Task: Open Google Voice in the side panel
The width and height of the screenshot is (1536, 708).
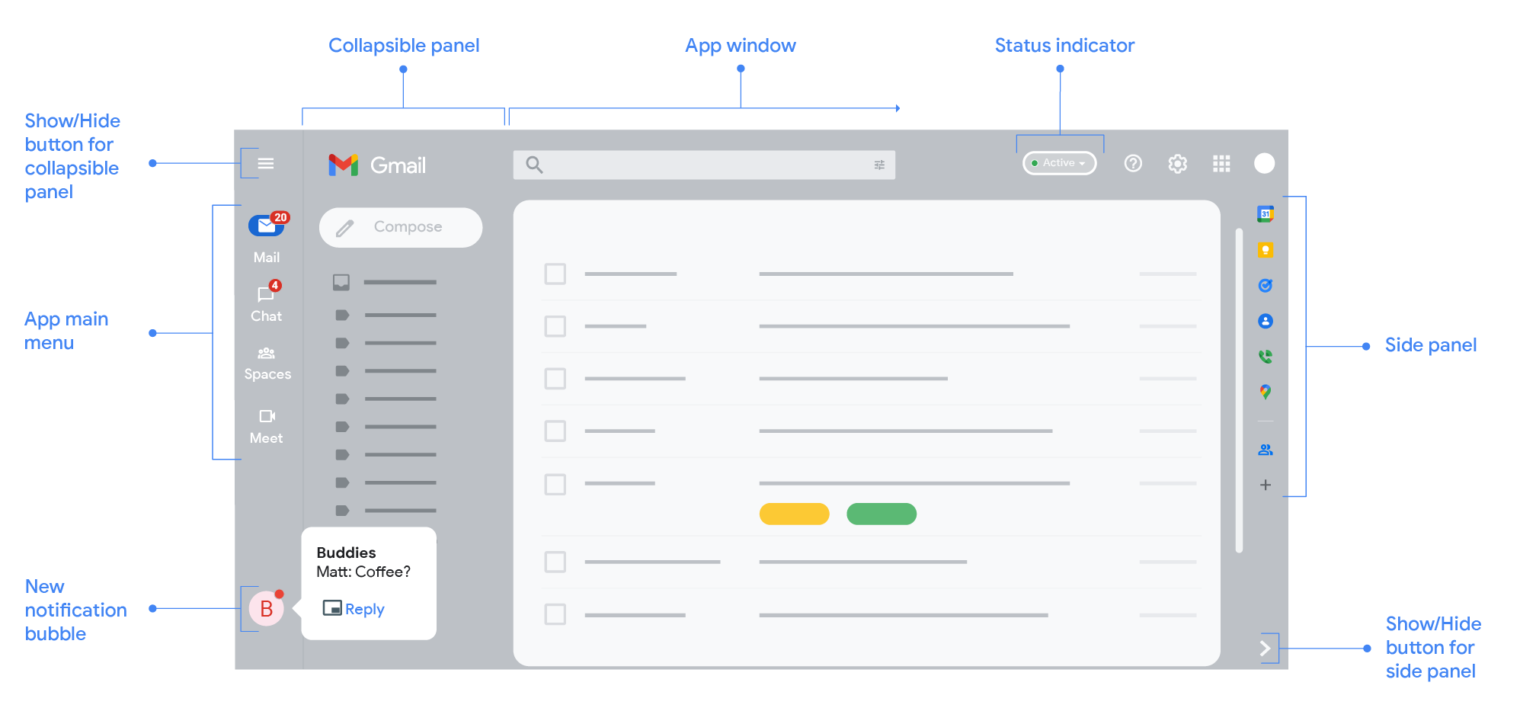Action: 1265,356
